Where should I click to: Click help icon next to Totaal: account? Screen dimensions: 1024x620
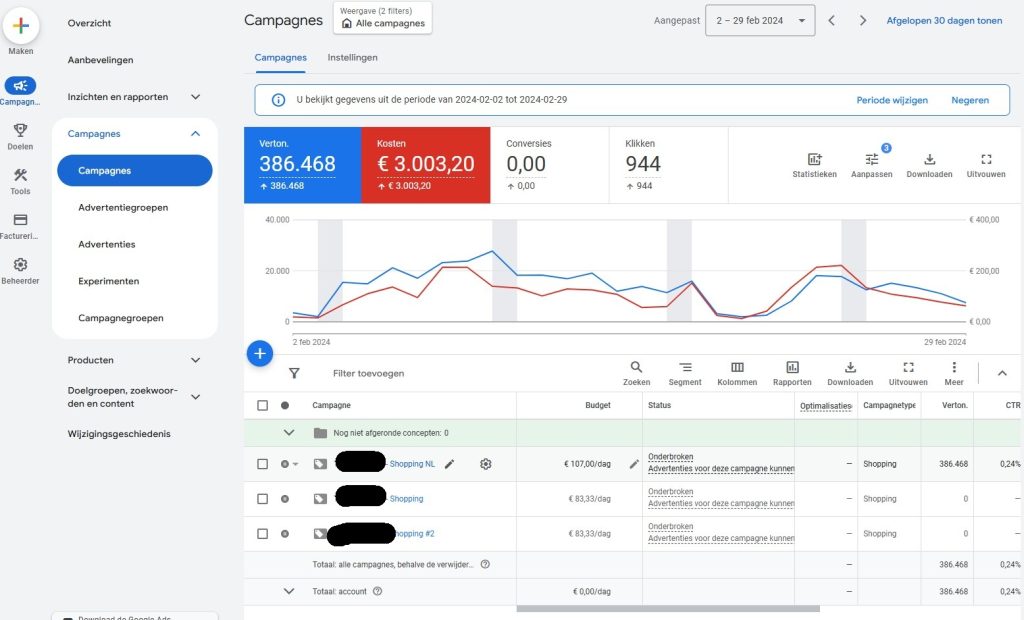(377, 591)
